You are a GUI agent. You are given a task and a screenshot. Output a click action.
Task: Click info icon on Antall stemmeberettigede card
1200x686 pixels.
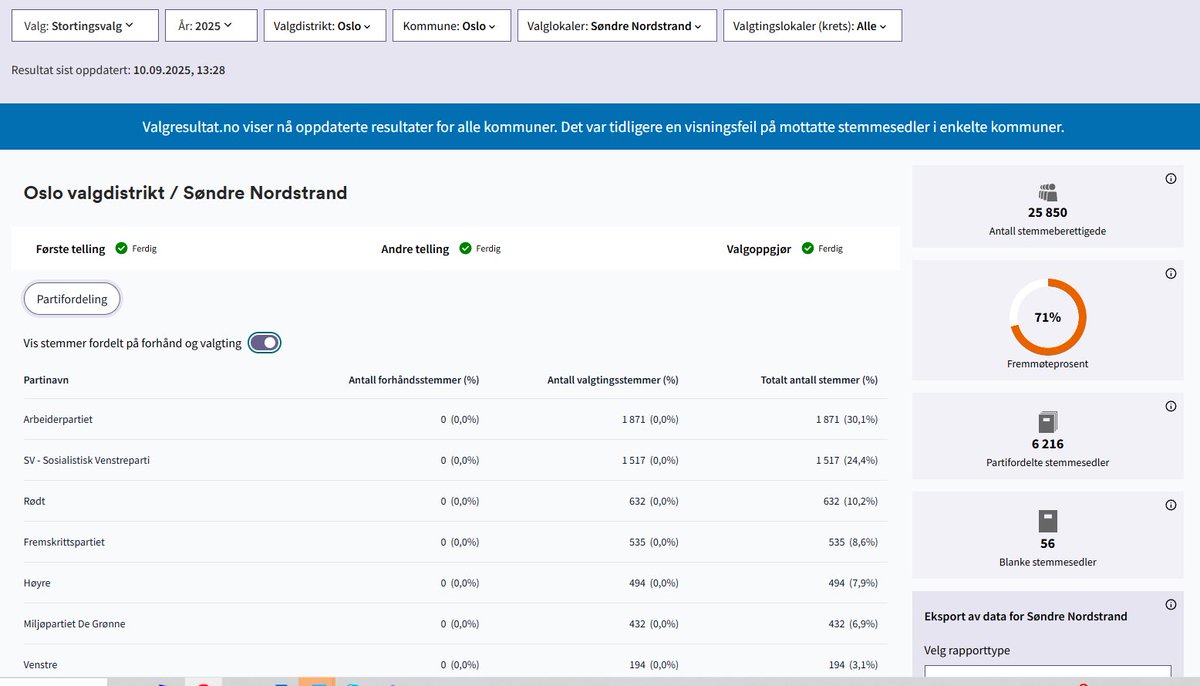point(1171,179)
